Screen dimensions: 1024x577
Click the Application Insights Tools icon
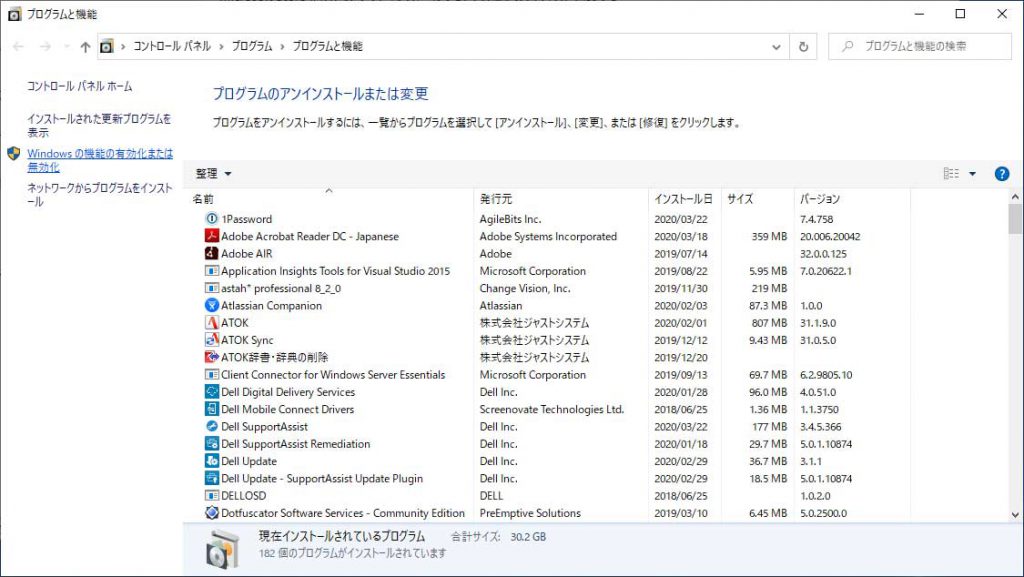click(212, 270)
